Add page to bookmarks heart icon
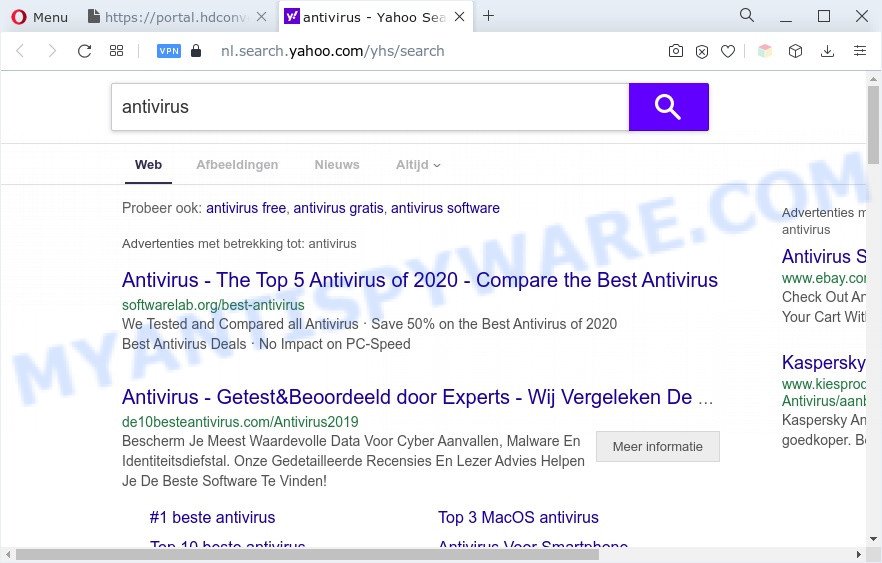This screenshot has height=563, width=882. coord(728,52)
